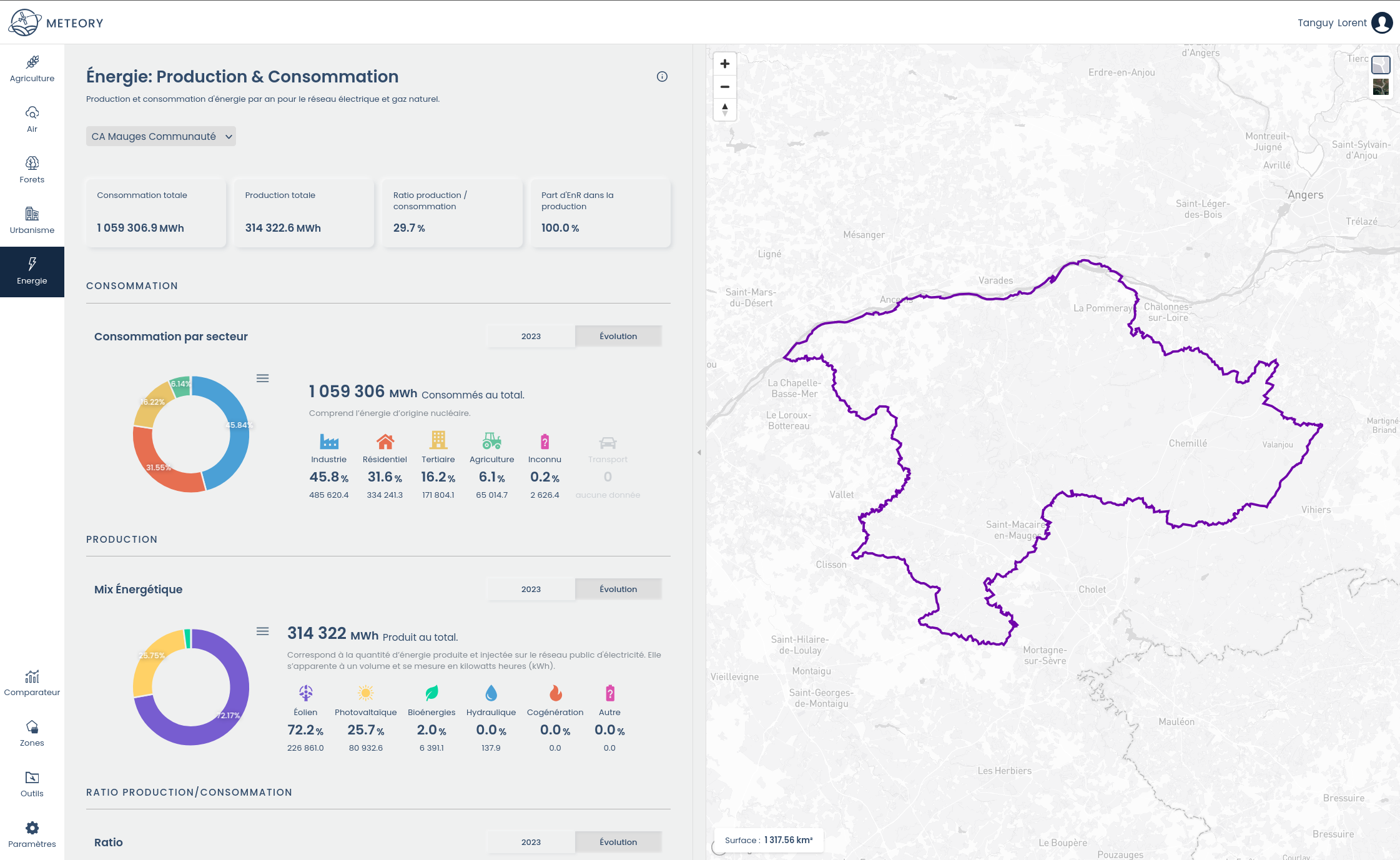This screenshot has width=1400, height=860.
Task: Open the Urbanisme section icon
Action: point(32,214)
